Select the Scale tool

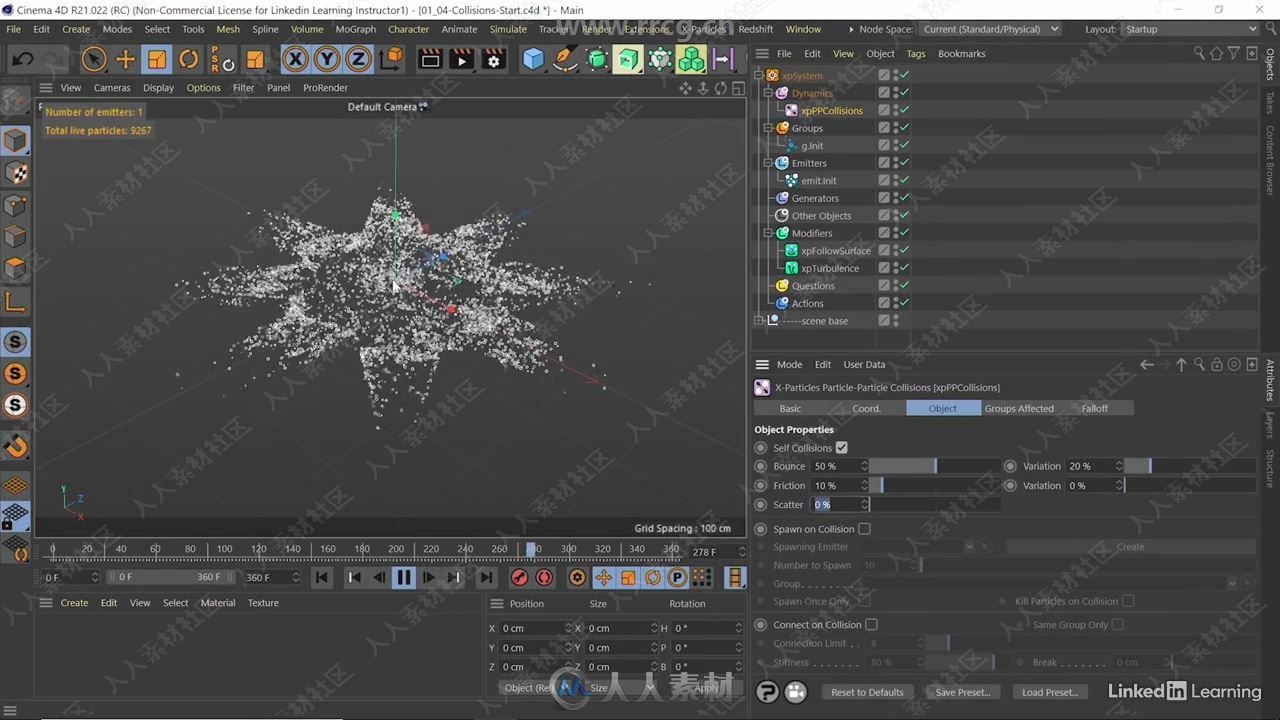(x=157, y=60)
